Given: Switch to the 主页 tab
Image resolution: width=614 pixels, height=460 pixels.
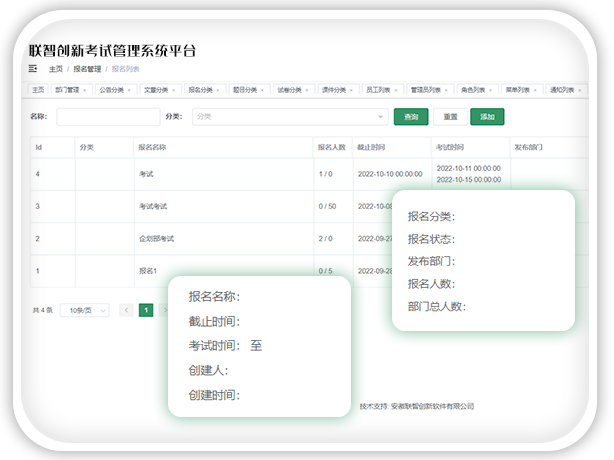Looking at the screenshot, I should [38, 90].
